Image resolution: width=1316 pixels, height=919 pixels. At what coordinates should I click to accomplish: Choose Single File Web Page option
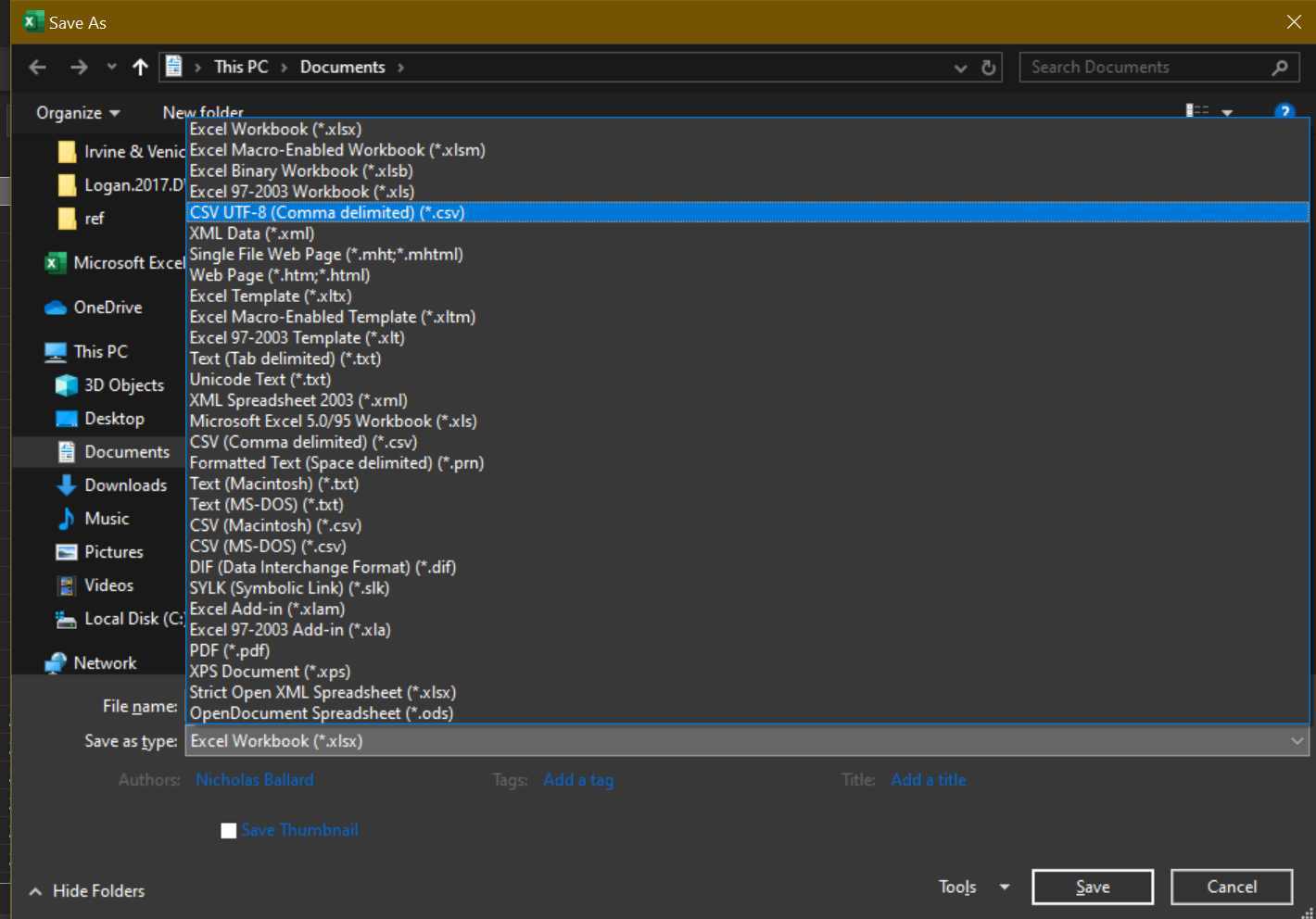[x=747, y=255]
